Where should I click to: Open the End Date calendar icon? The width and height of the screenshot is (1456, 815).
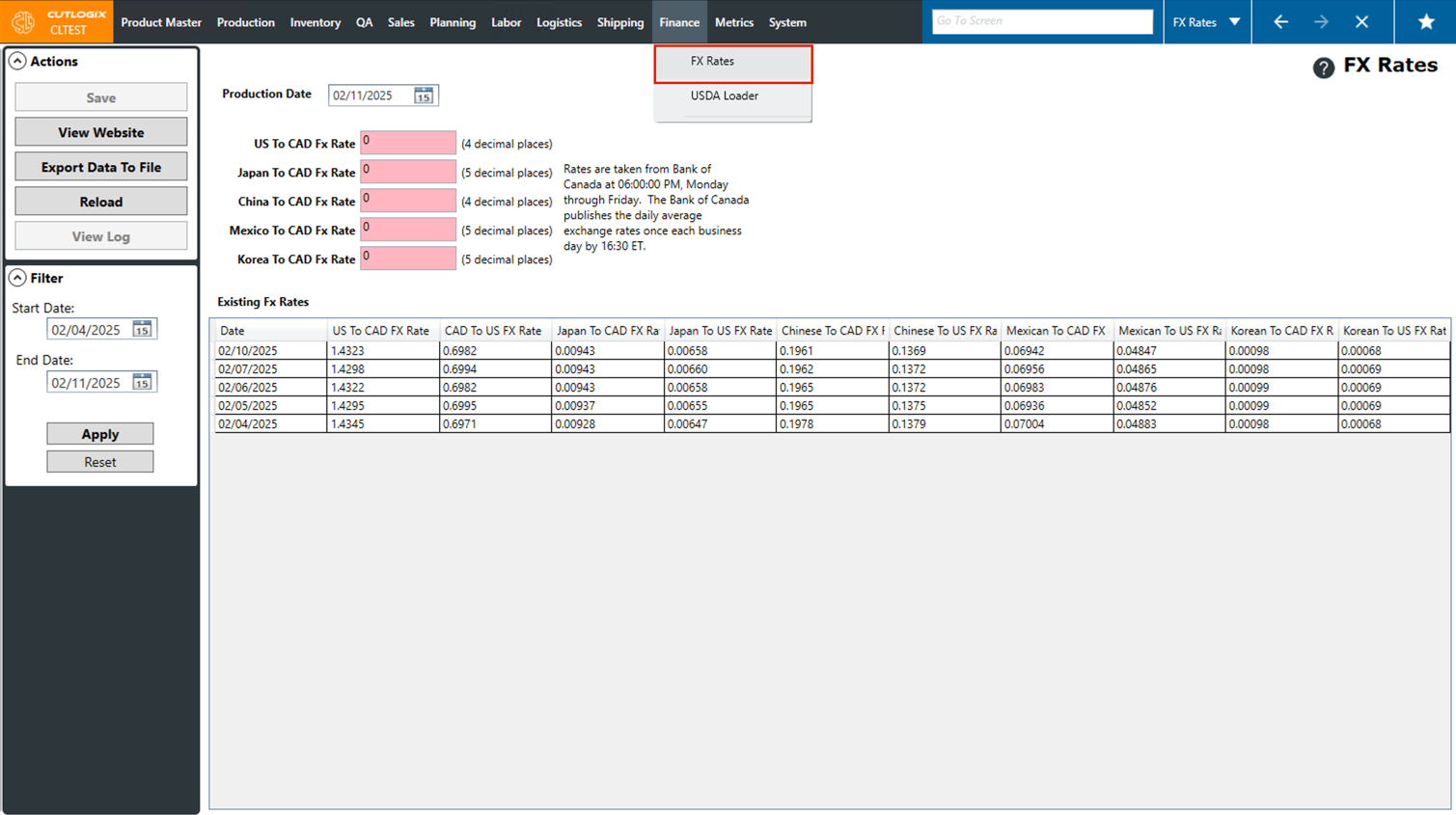142,383
